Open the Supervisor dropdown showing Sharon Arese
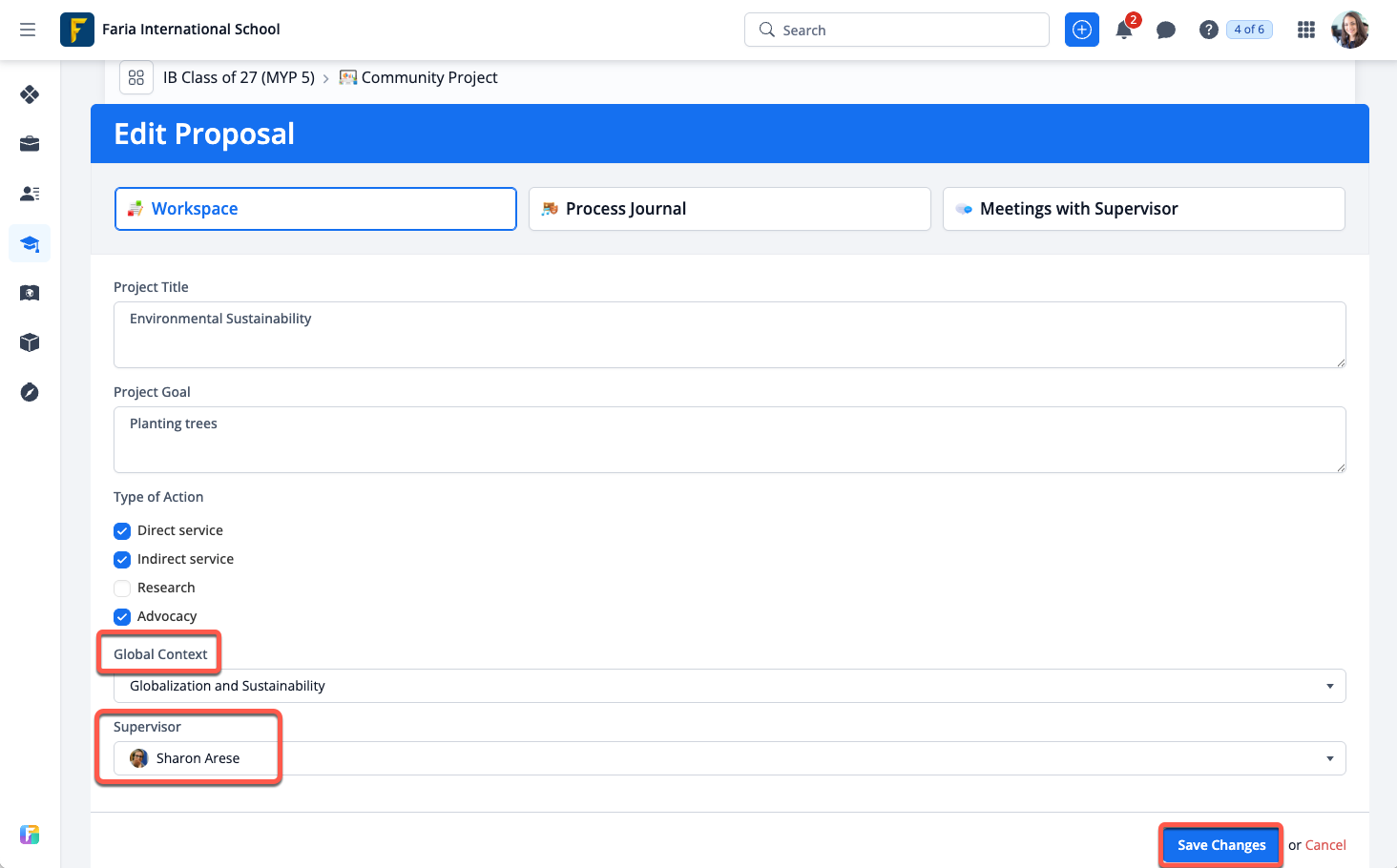The height and width of the screenshot is (868, 1397). (x=729, y=758)
